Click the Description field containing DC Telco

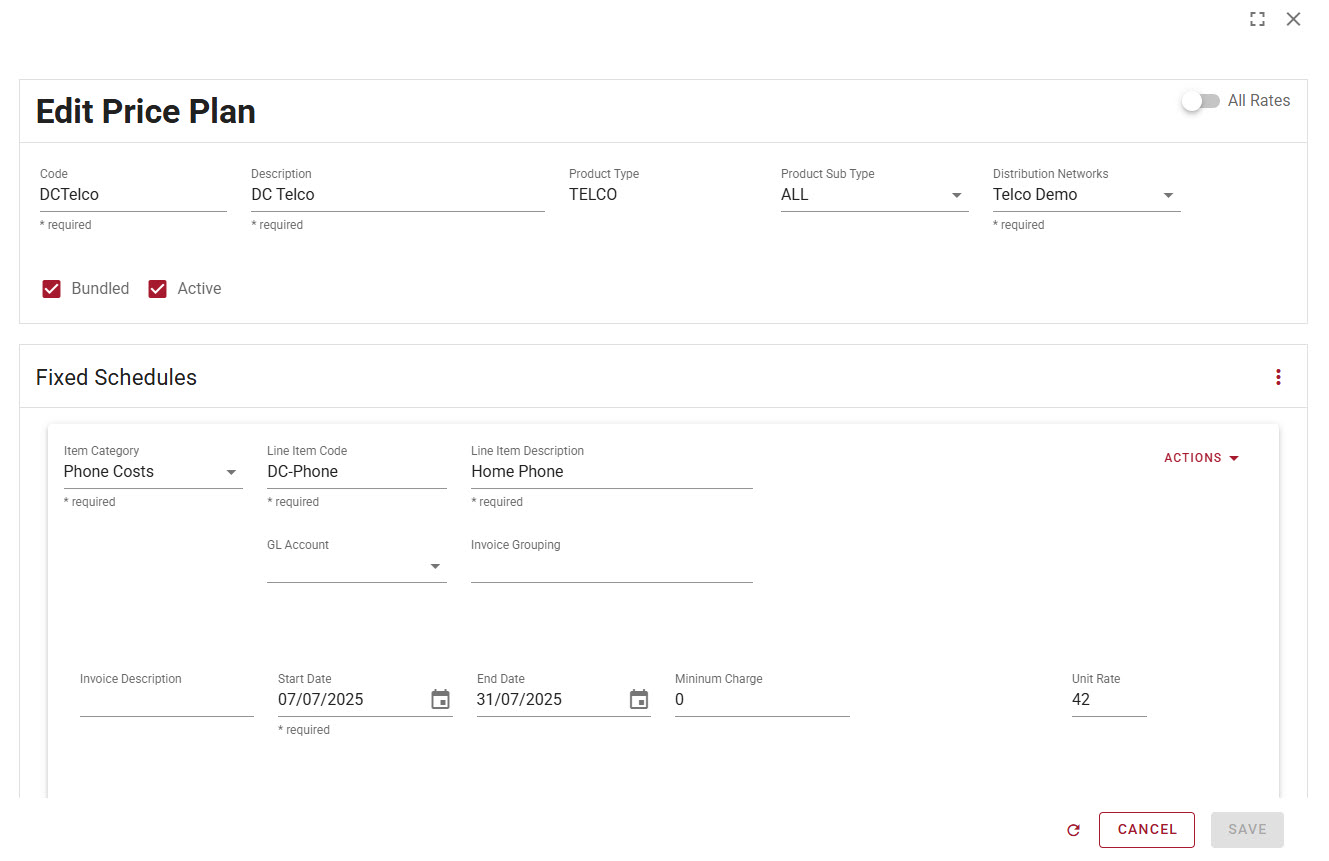point(397,195)
